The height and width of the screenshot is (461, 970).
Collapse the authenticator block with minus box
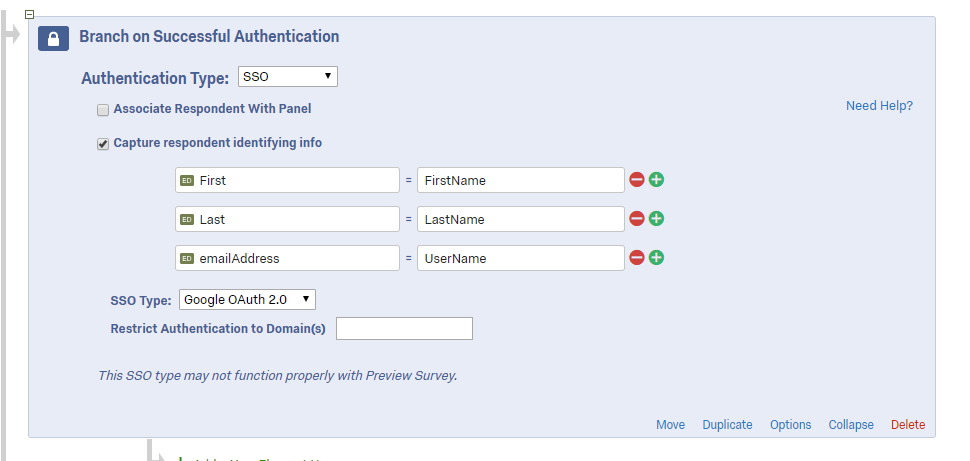pos(29,14)
